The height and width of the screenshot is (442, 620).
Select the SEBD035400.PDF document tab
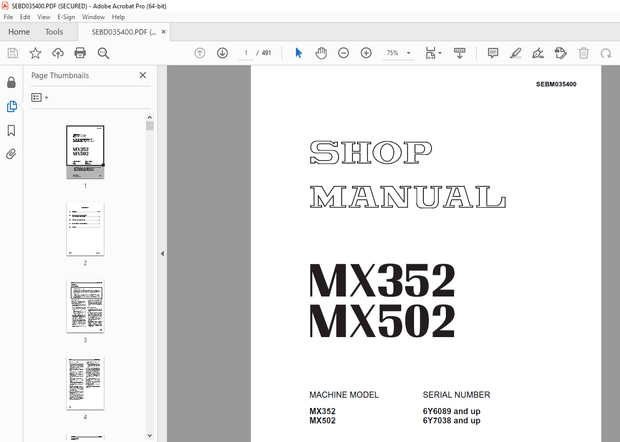123,32
